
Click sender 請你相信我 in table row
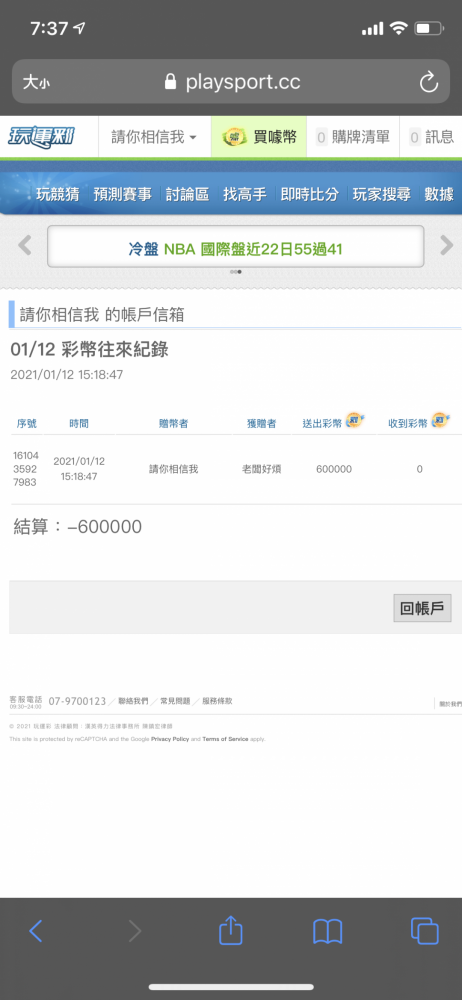(174, 469)
